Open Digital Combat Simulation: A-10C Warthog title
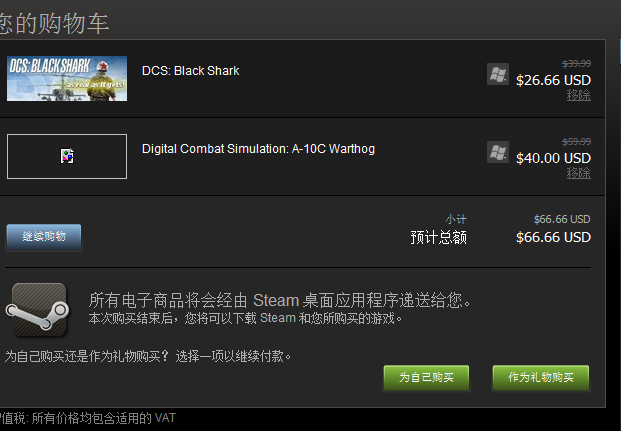 258,149
